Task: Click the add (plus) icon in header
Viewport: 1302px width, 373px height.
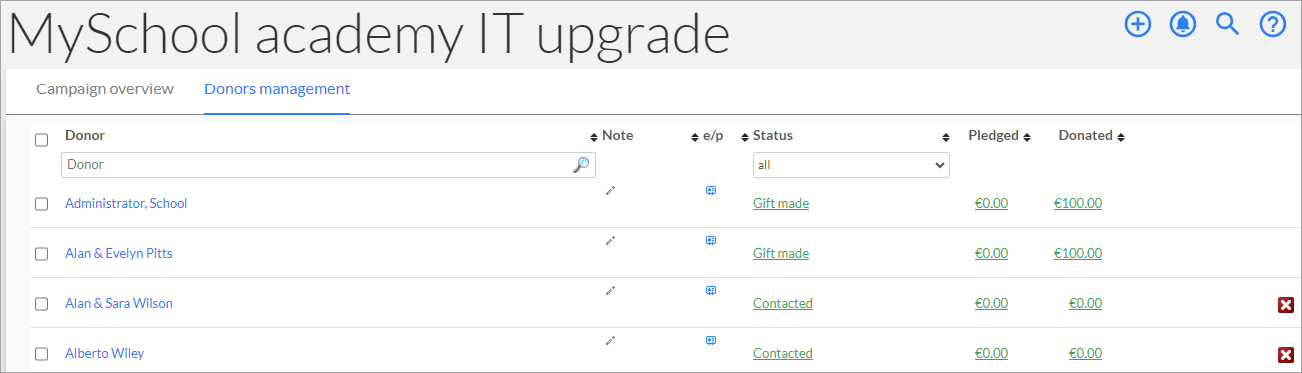Action: coord(1138,24)
